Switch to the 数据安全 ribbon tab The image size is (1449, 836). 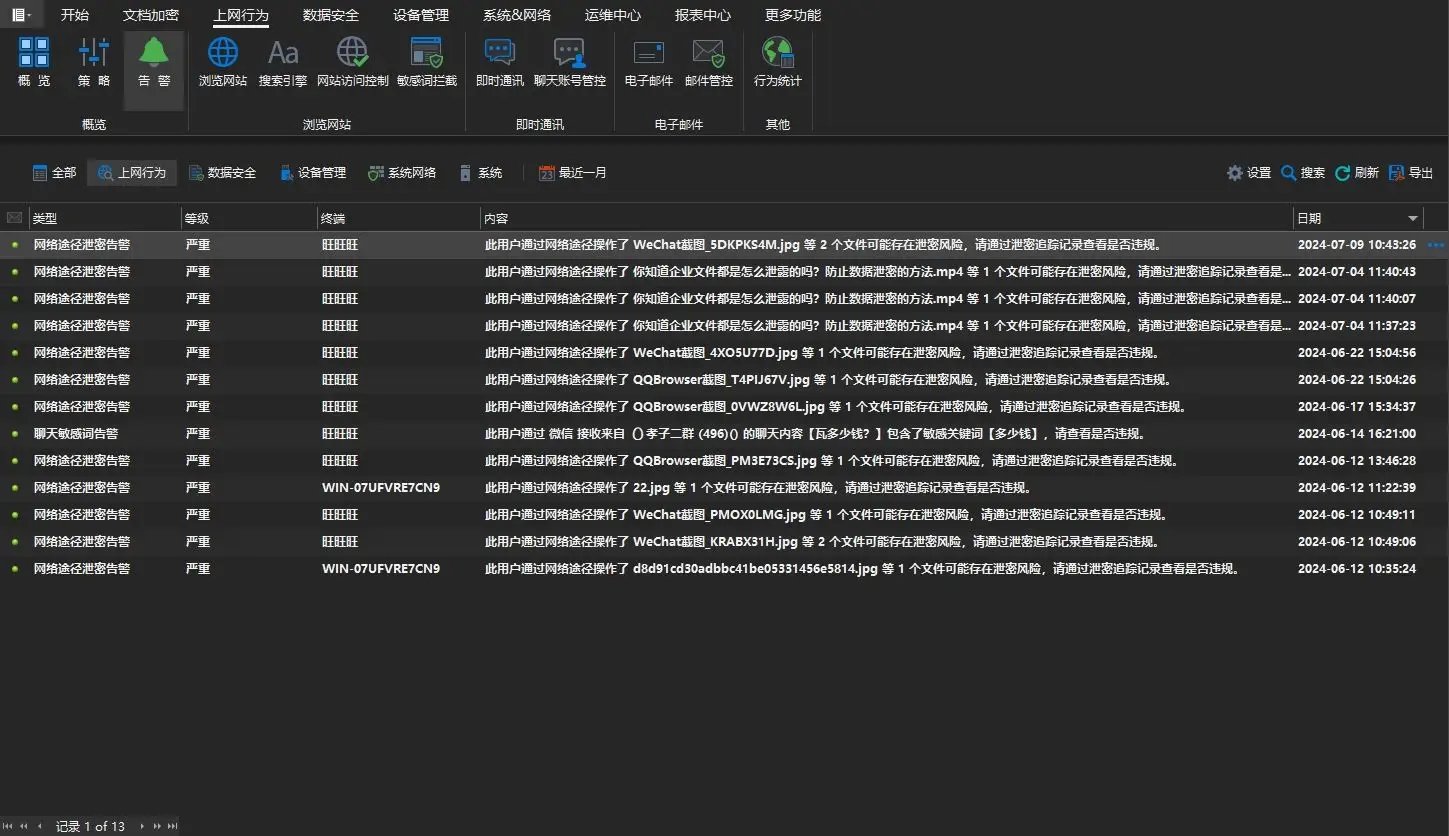tap(331, 15)
